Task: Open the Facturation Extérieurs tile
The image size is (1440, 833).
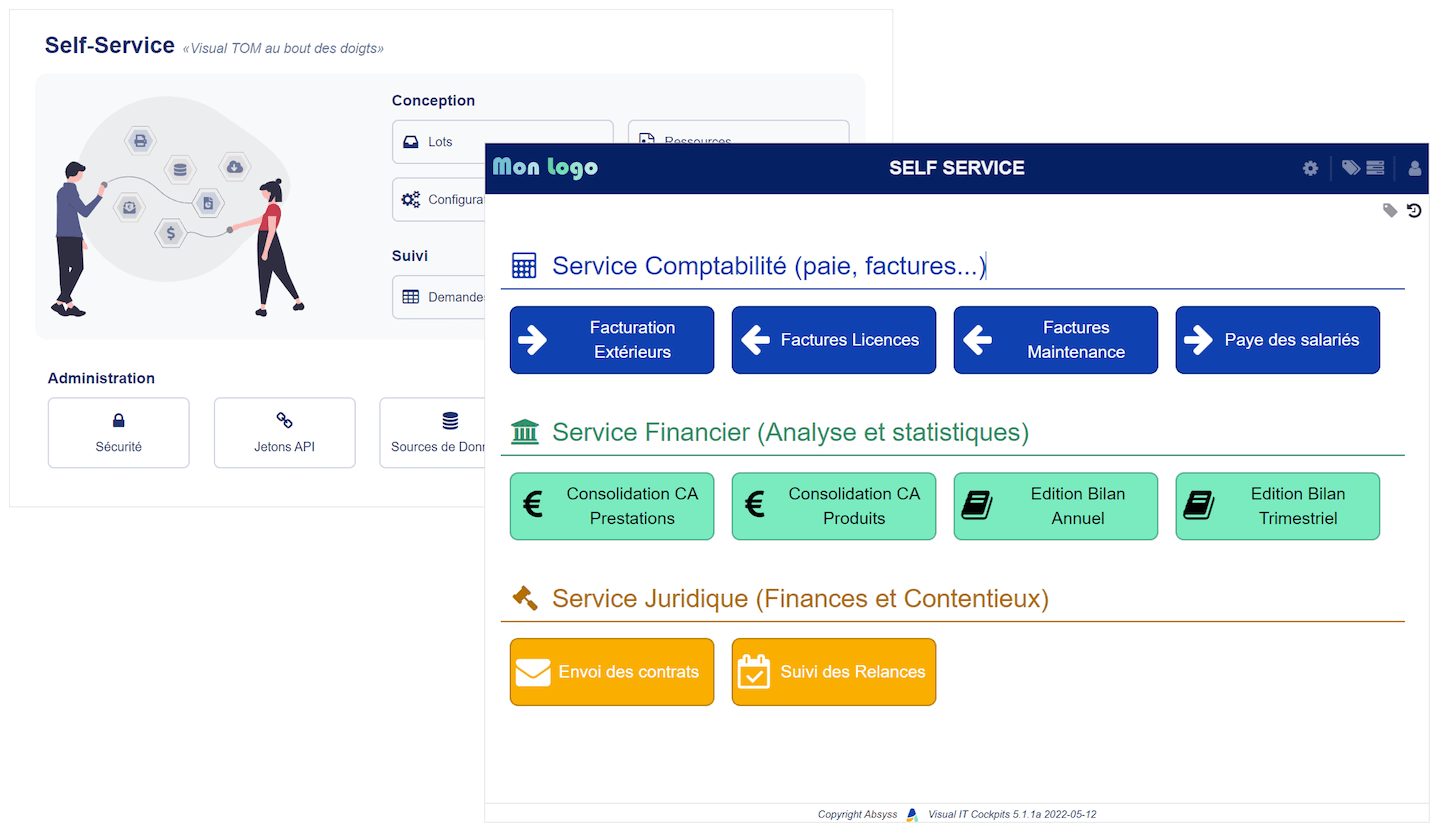Action: pyautogui.click(x=611, y=340)
